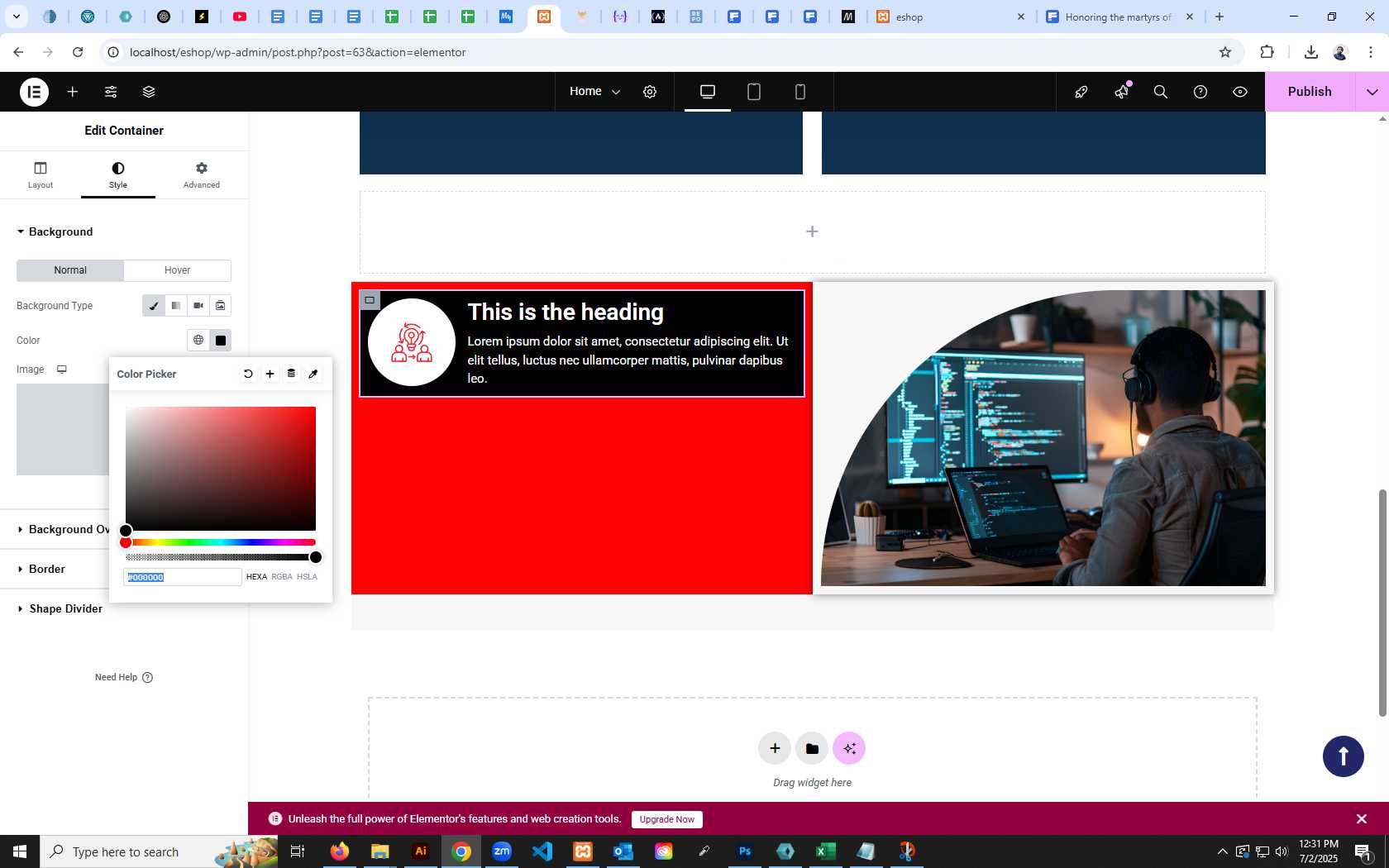Open the Need Help link
The image size is (1389, 868).
124,677
